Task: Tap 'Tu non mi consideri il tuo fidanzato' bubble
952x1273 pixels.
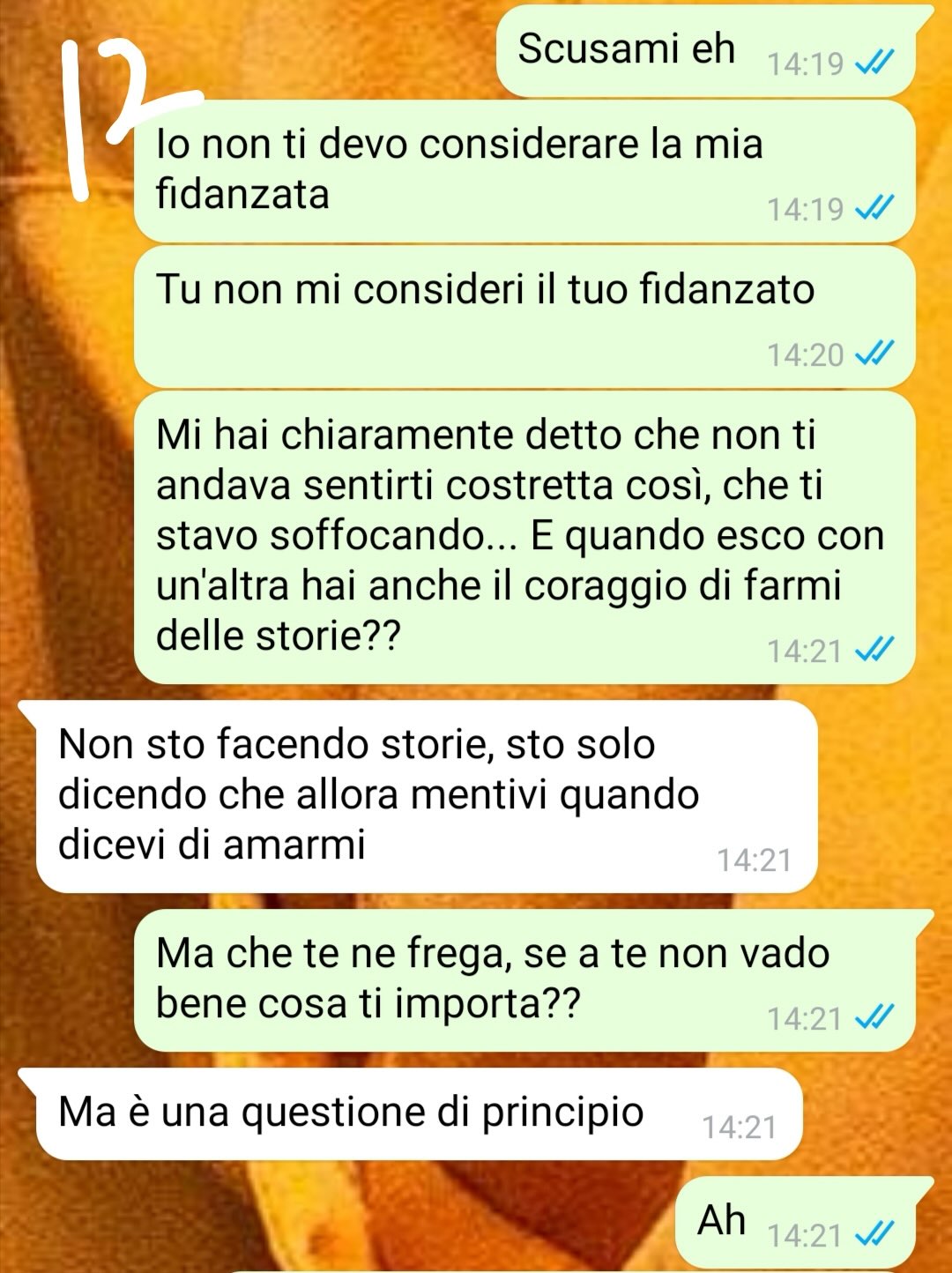Action: pos(524,316)
